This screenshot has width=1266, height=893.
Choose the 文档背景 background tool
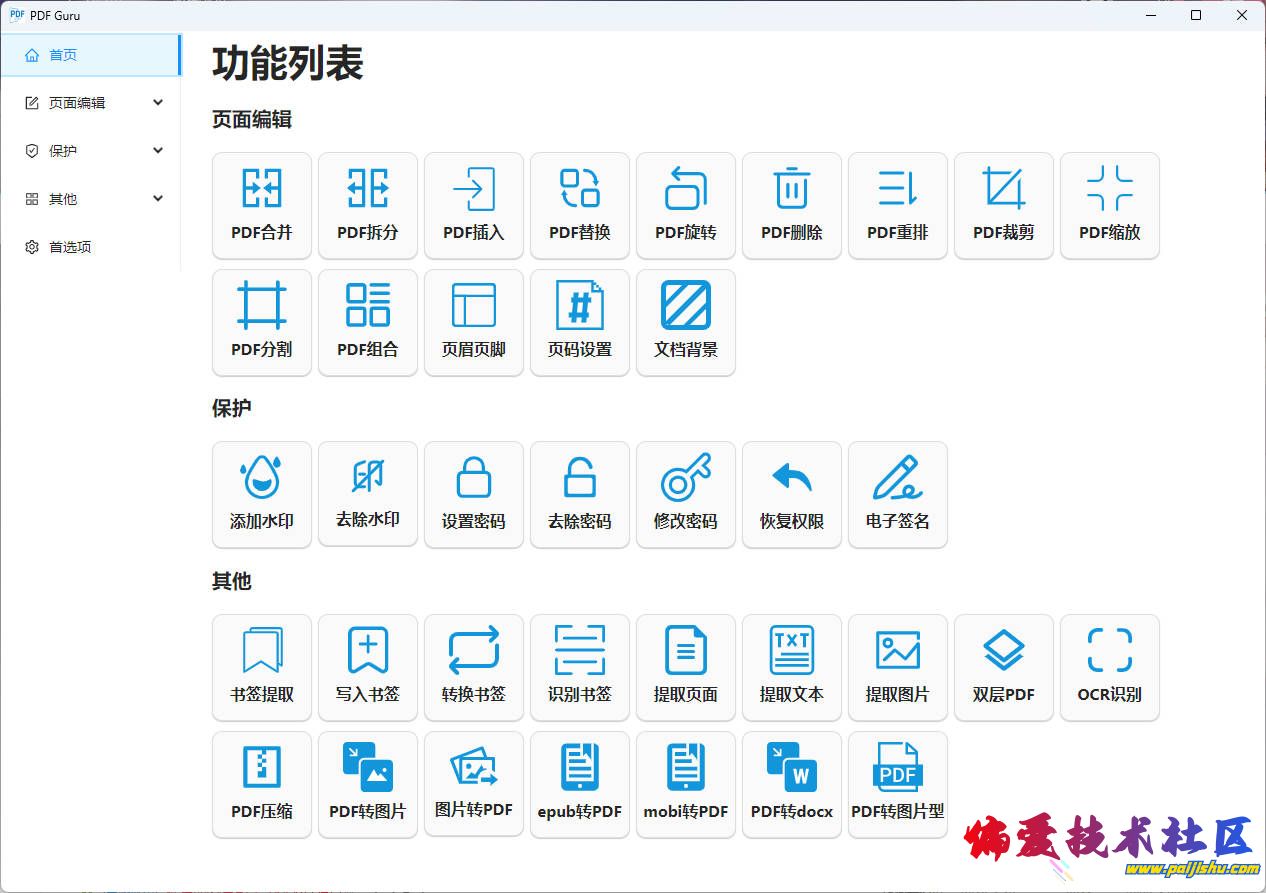[x=686, y=322]
